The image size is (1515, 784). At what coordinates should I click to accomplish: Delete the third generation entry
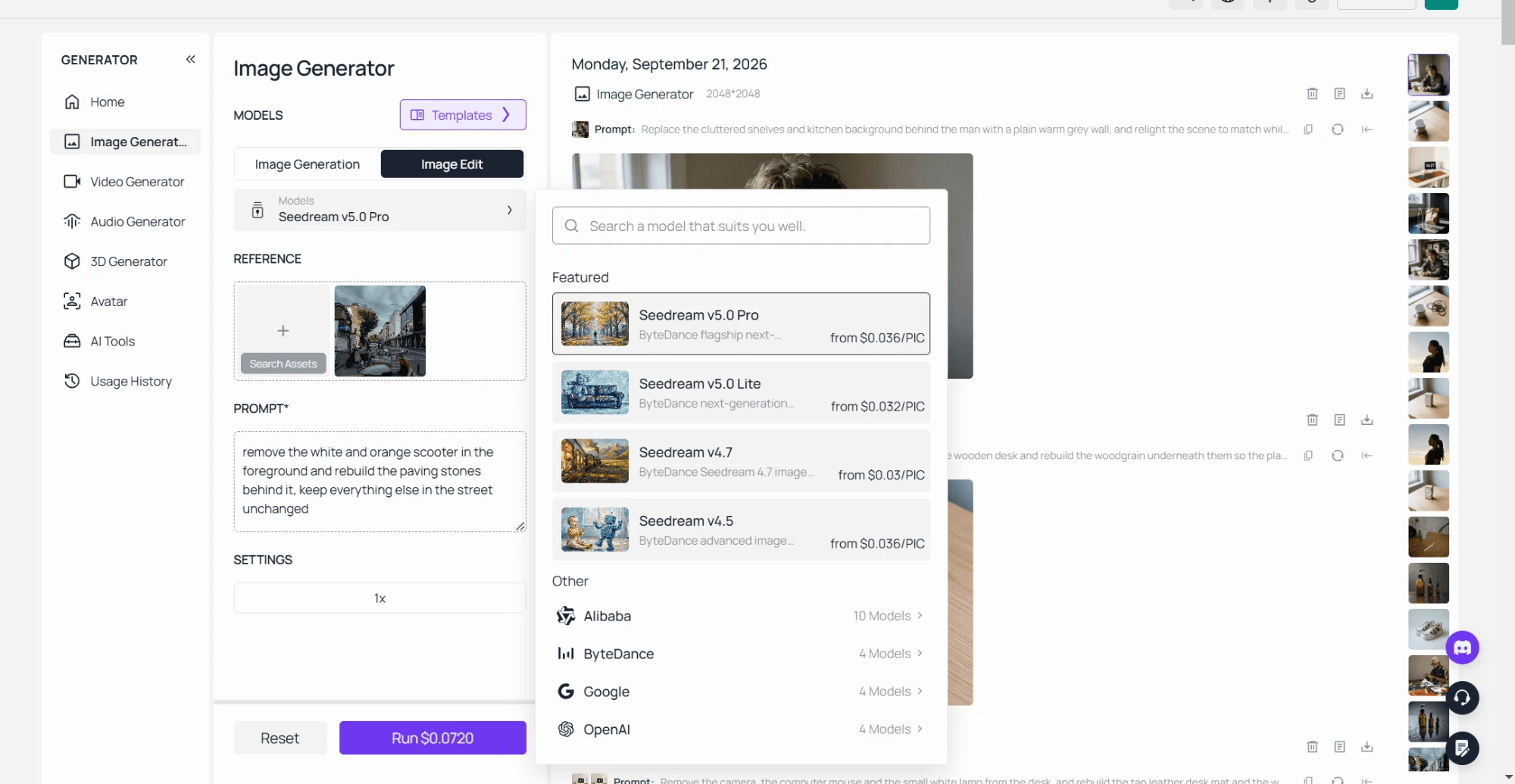1312,747
